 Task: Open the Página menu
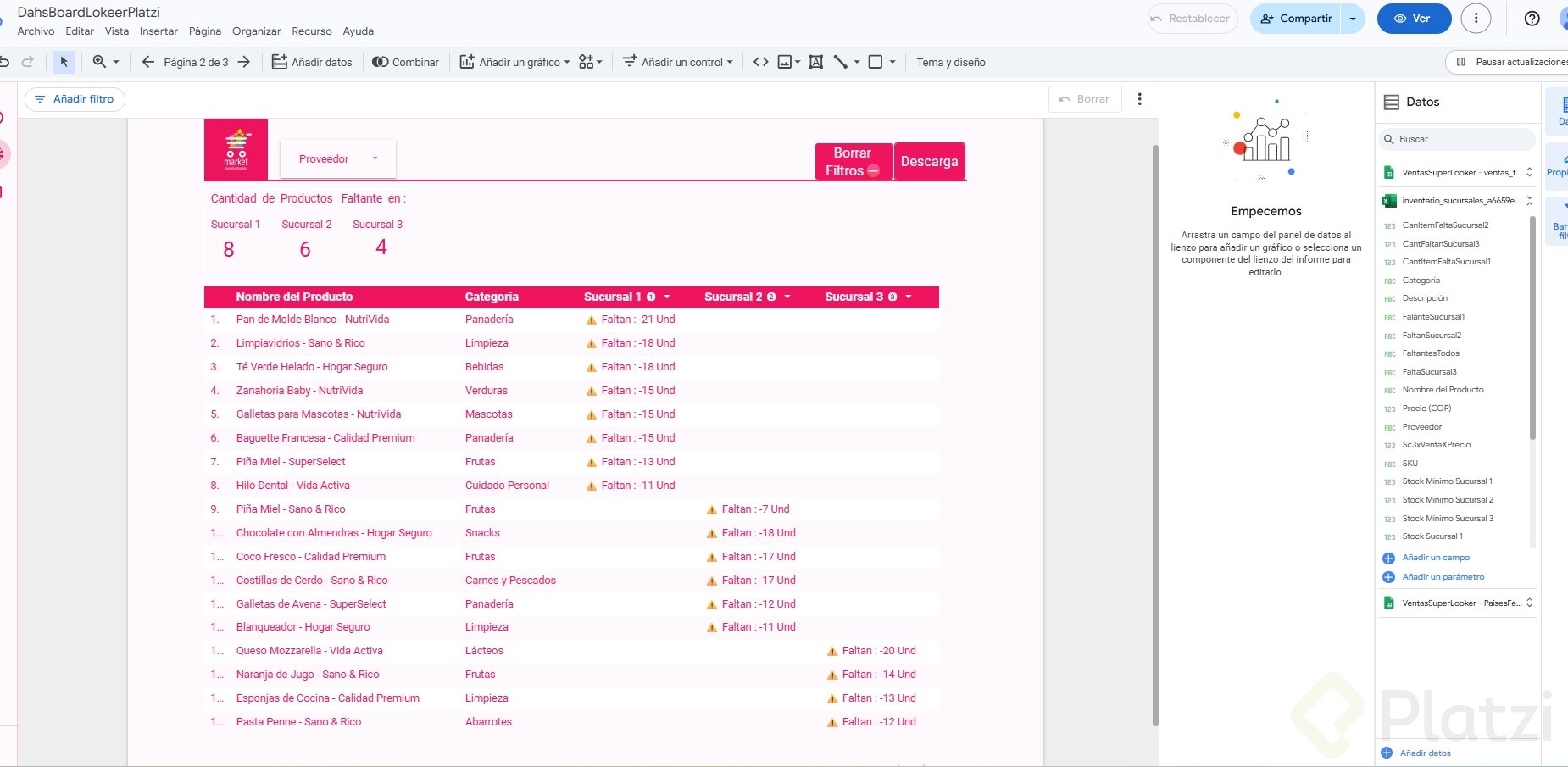click(x=205, y=31)
